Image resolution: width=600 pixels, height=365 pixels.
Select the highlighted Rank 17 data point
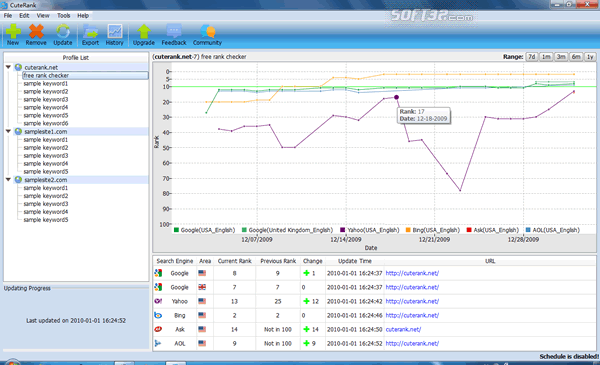pos(396,97)
